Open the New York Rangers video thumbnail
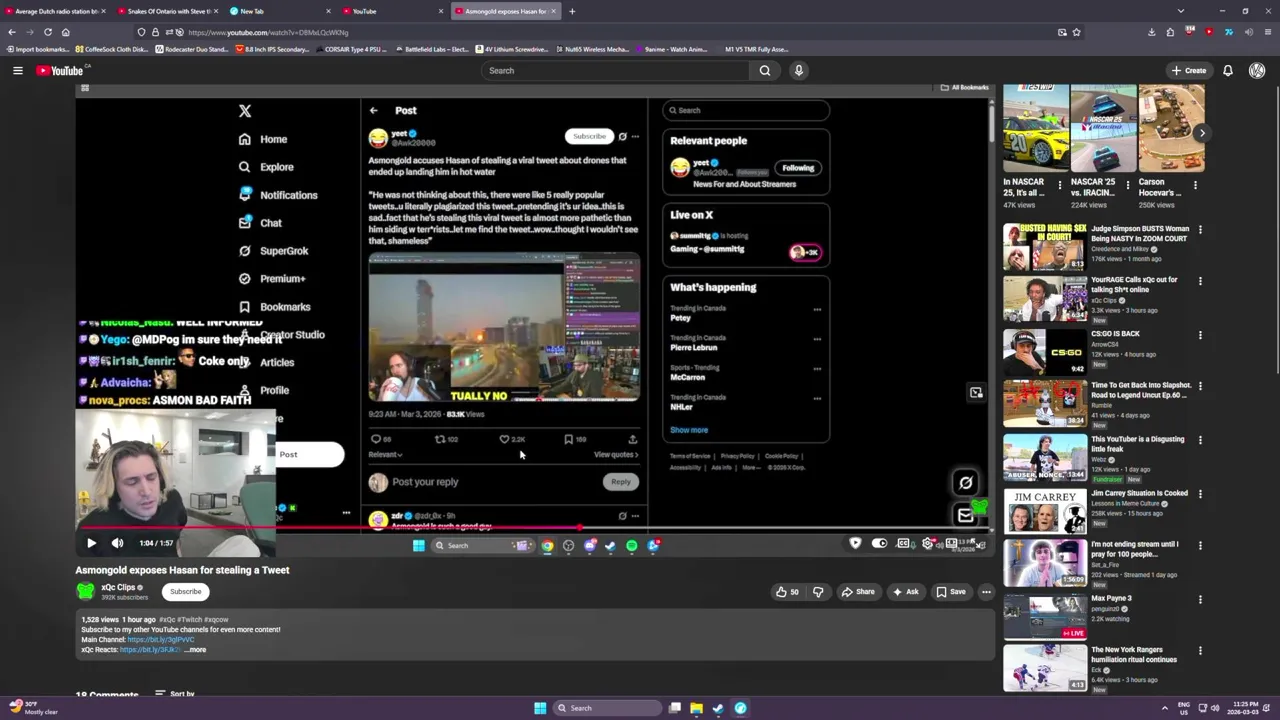 [1045, 668]
